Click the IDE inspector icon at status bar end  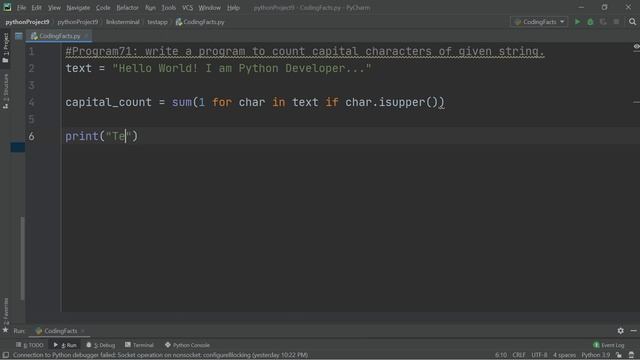pos(632,355)
